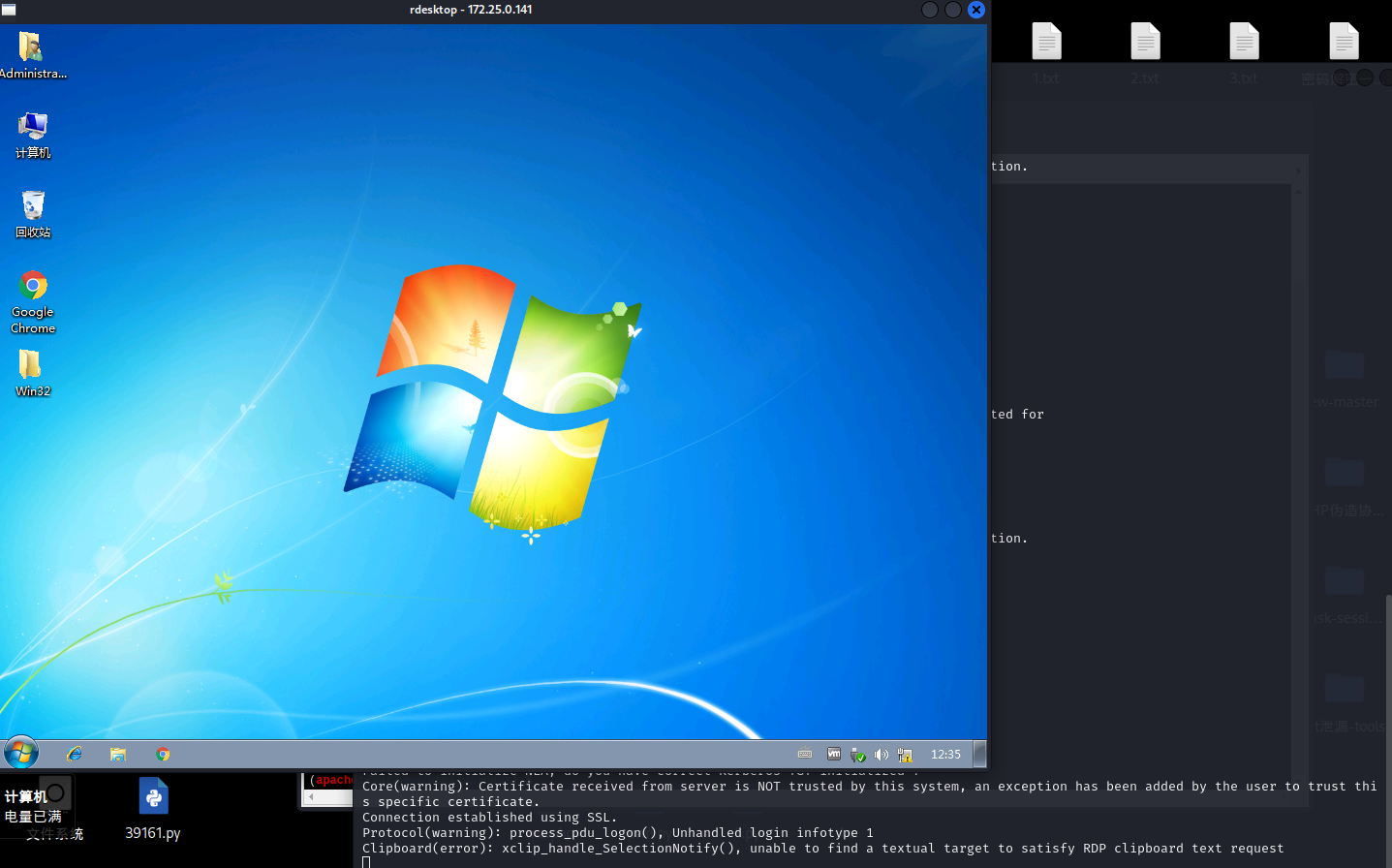Screen dimensions: 1392x868
Task: Open the Windows Start menu orb
Action: [x=20, y=753]
